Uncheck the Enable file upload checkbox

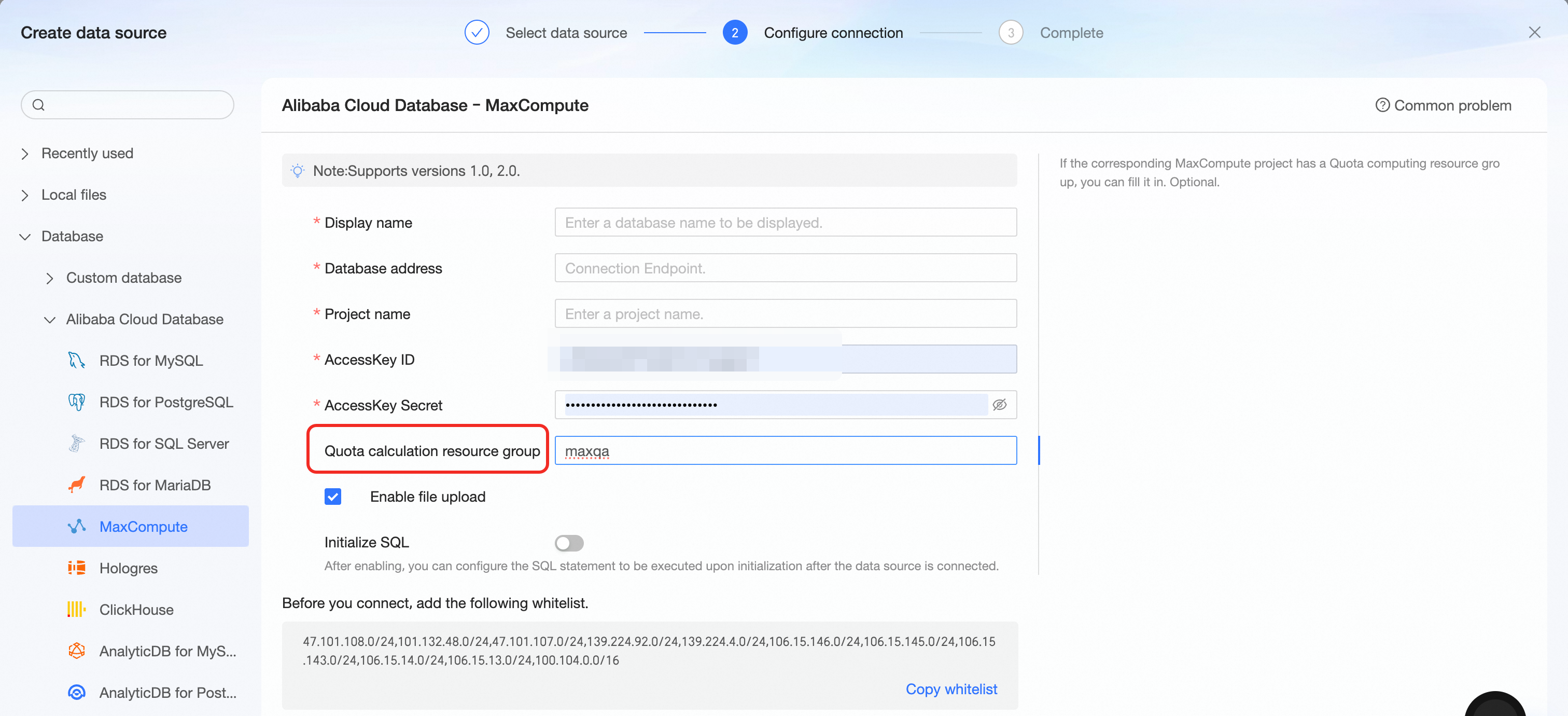click(x=332, y=496)
